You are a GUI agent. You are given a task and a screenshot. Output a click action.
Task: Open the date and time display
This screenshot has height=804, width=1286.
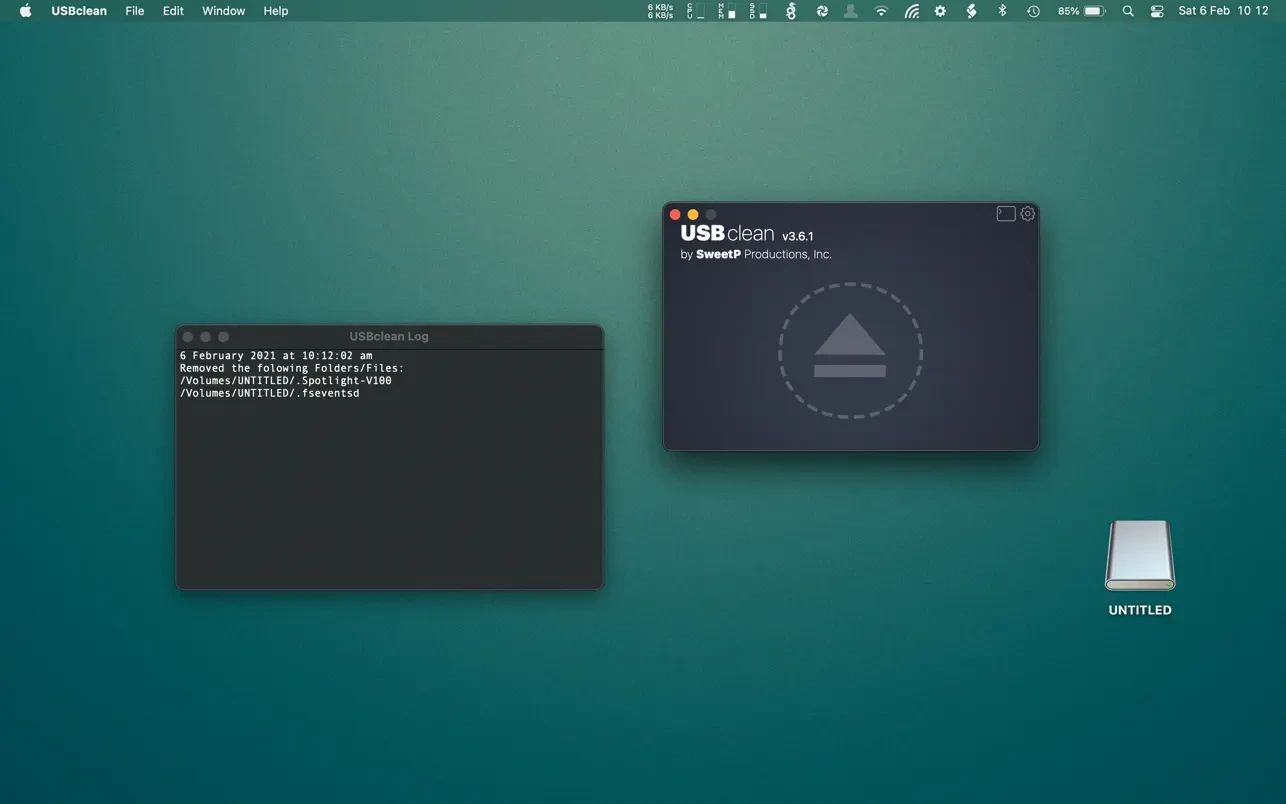(x=1223, y=11)
